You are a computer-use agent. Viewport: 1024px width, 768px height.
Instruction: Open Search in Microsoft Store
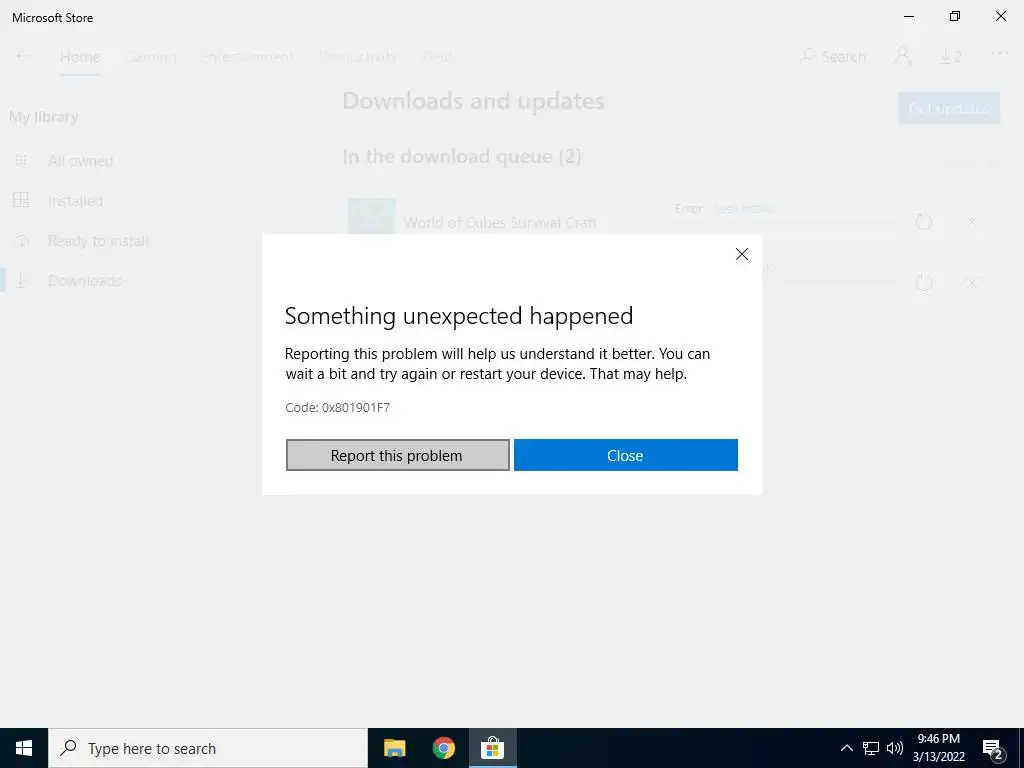click(833, 57)
